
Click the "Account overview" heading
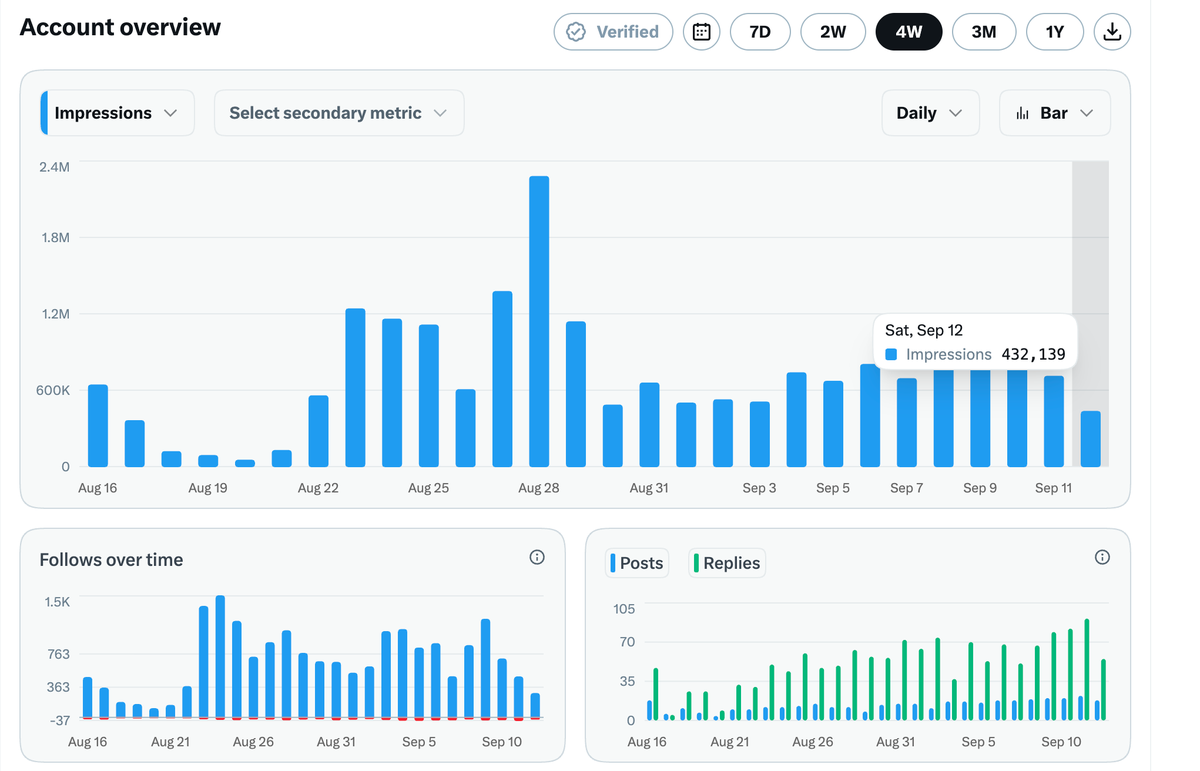[x=120, y=27]
